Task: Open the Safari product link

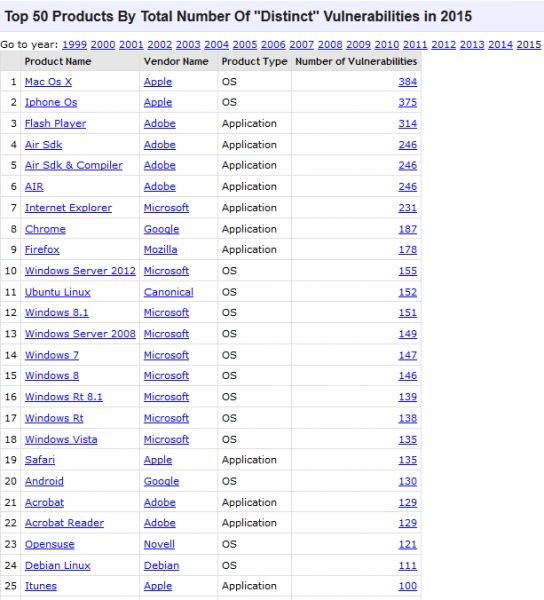Action: pos(40,460)
